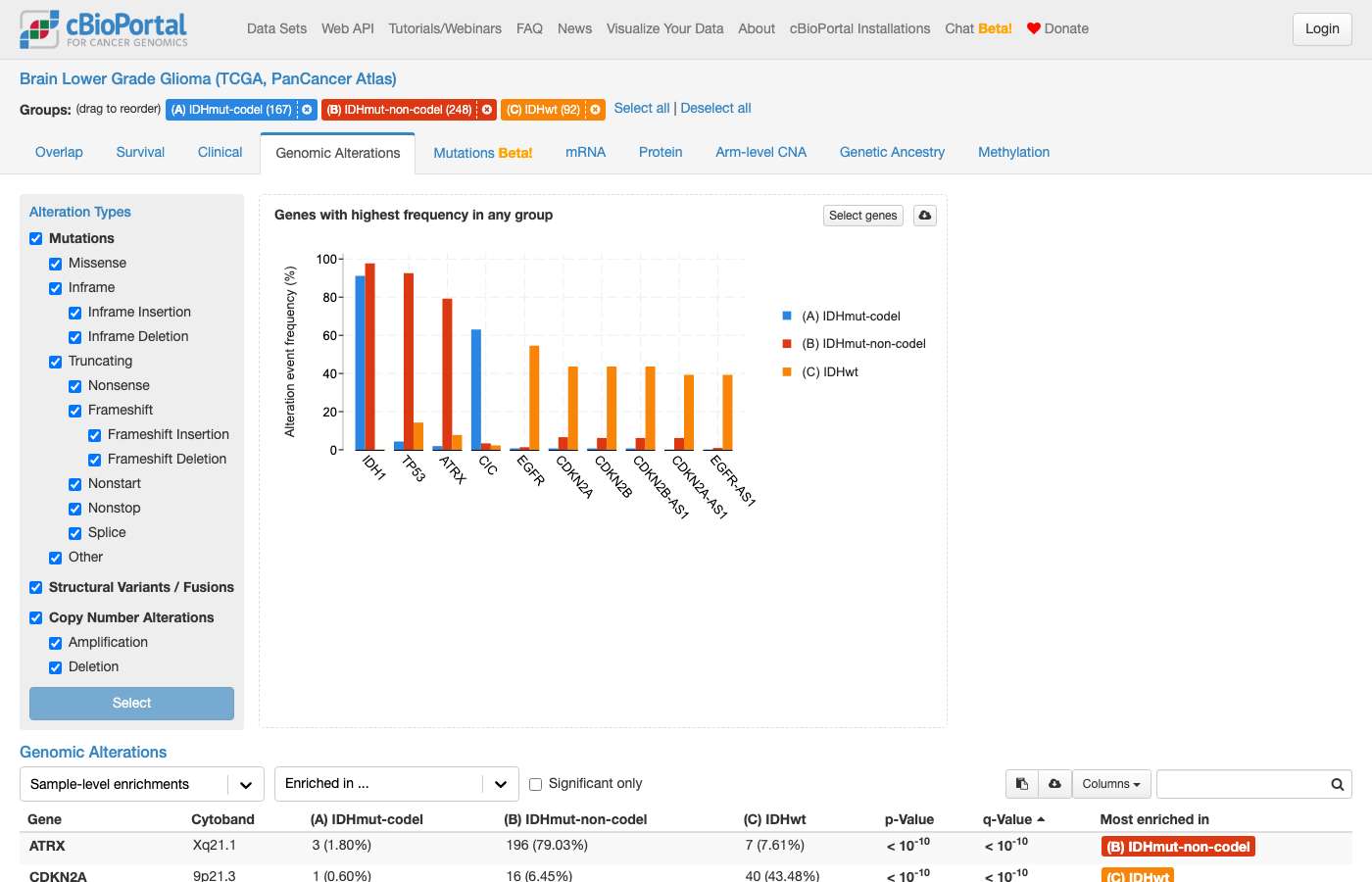Click the red IDHmut-non-codel legend marker

(x=787, y=343)
